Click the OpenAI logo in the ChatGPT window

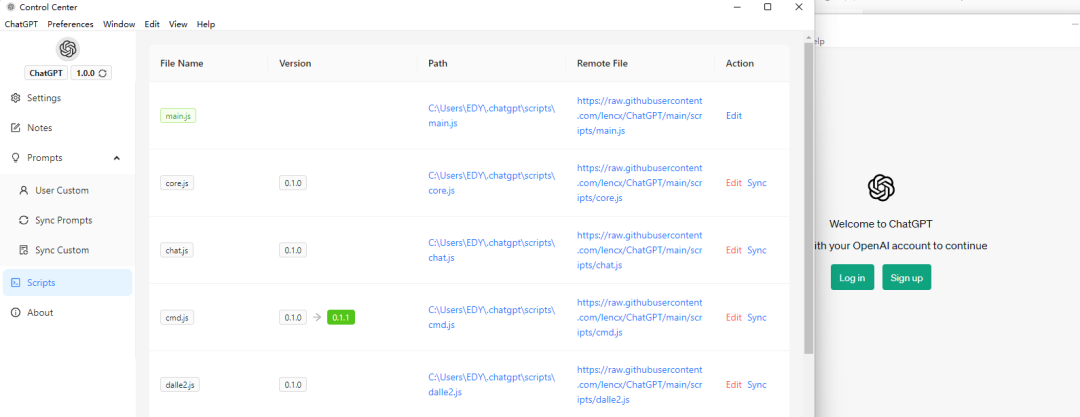click(x=881, y=187)
